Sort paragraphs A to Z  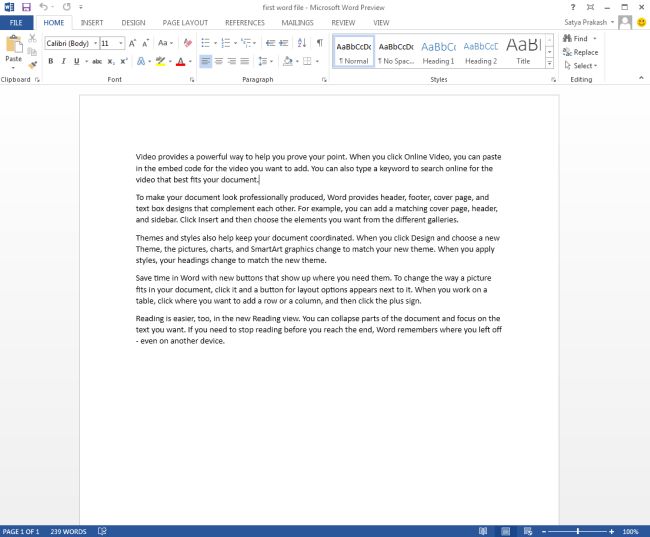click(302, 43)
